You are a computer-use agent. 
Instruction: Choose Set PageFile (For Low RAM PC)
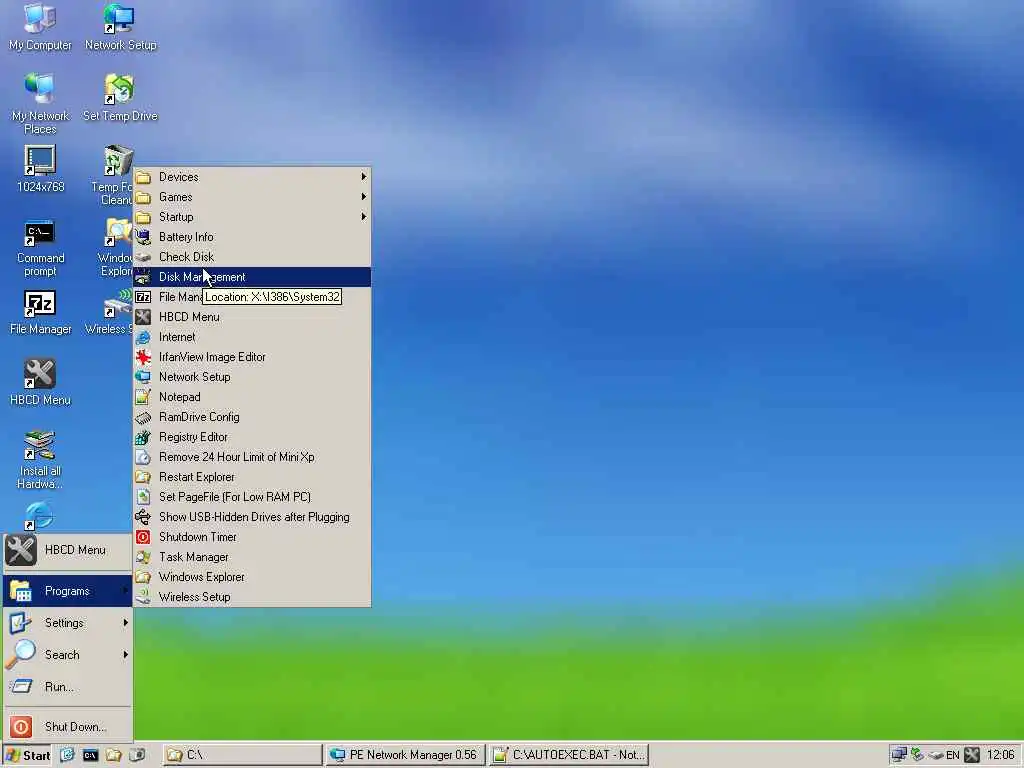tap(253, 497)
